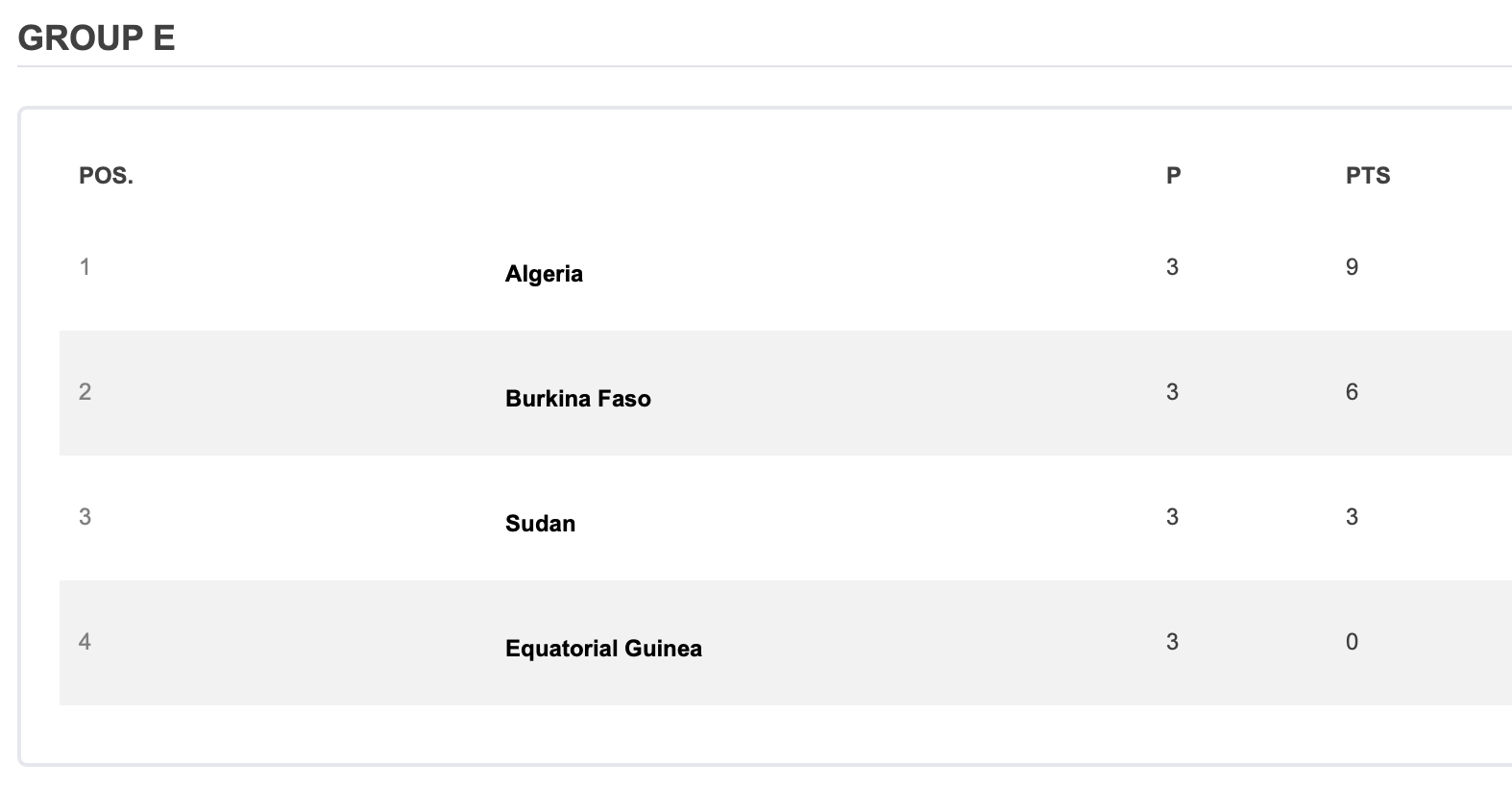Click the Algeria team name
The image size is (1512, 788).
click(544, 274)
